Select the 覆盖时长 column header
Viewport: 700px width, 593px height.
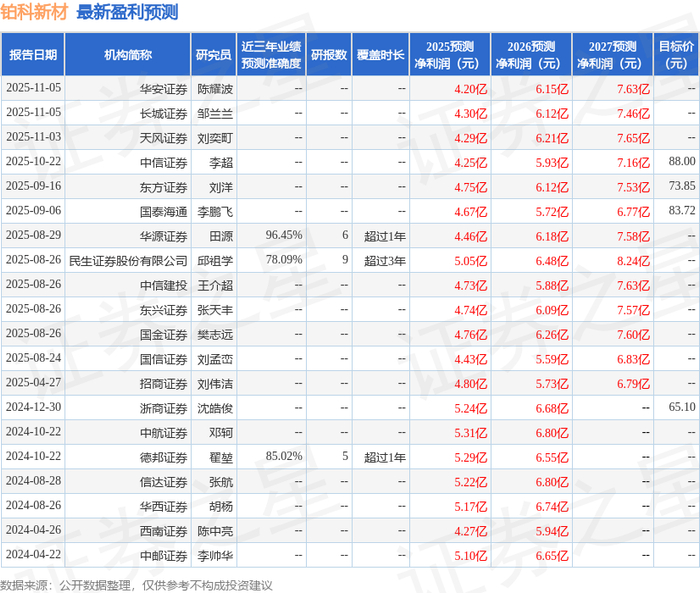click(x=380, y=54)
